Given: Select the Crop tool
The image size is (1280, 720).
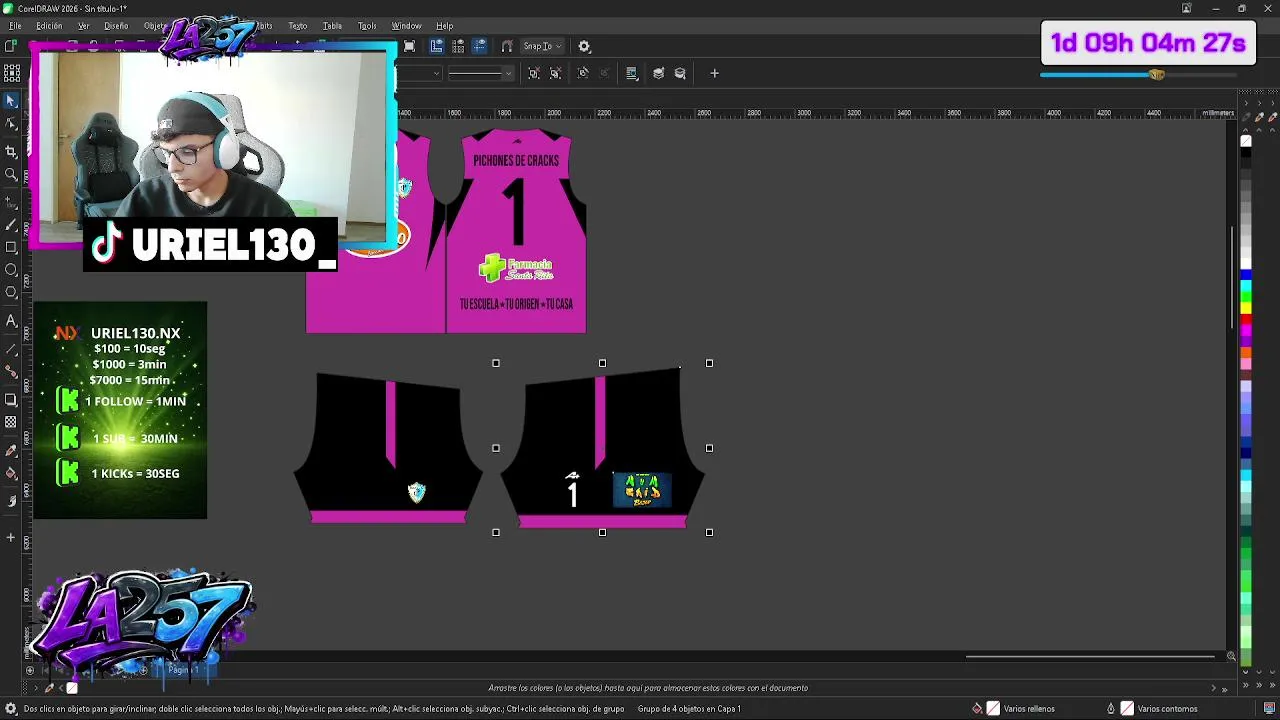Looking at the screenshot, I should click(x=11, y=151).
